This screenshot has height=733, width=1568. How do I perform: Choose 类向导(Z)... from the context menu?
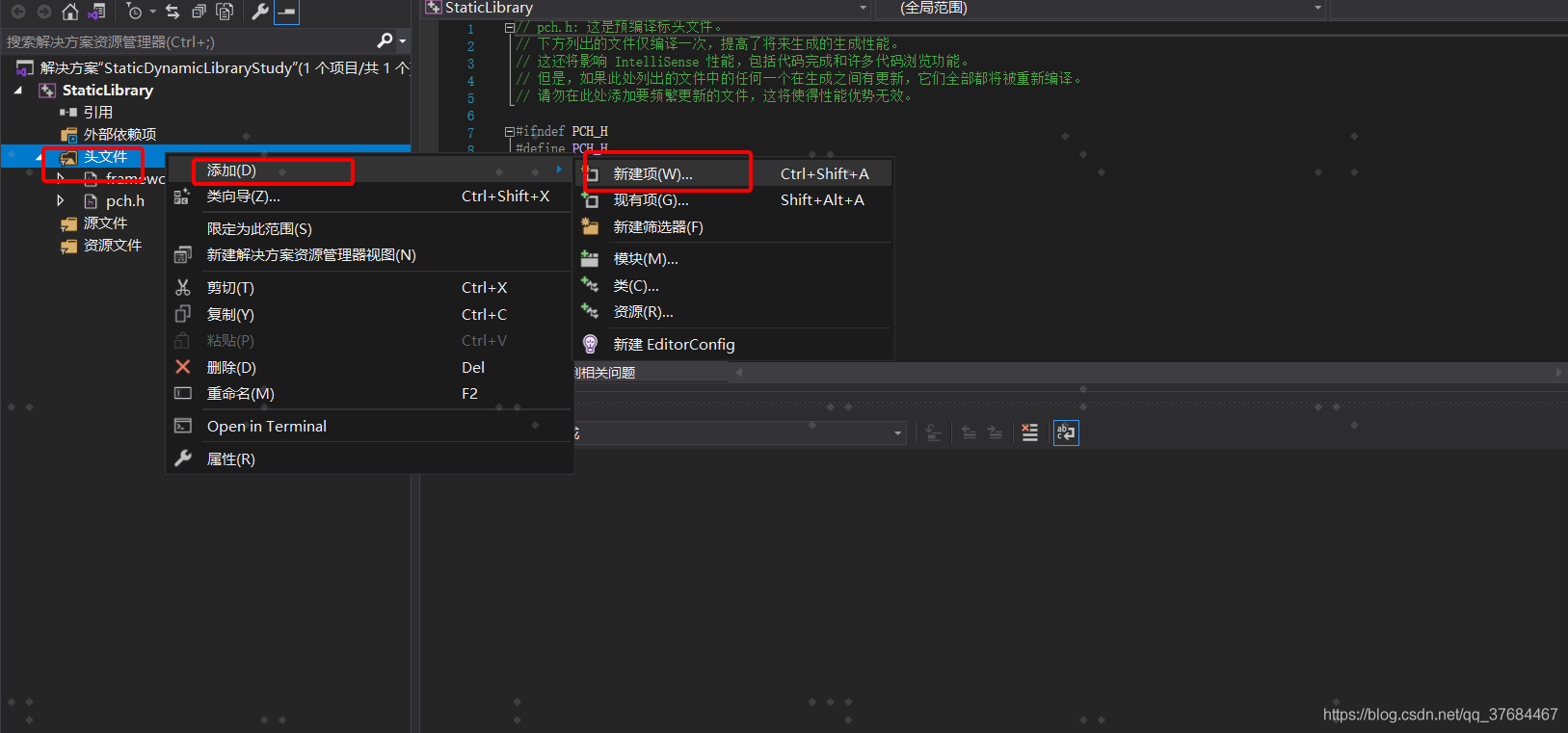(370, 196)
